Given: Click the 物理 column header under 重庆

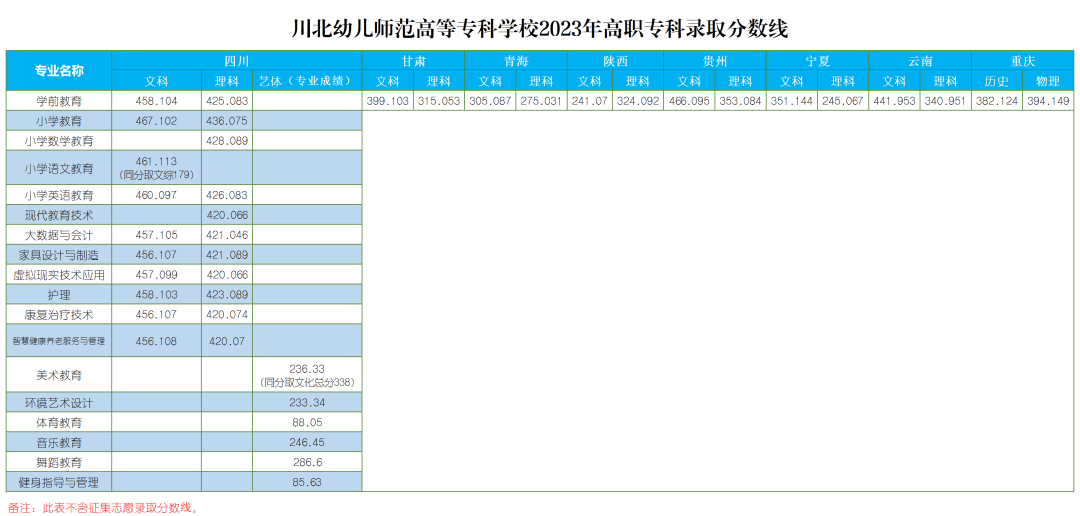Looking at the screenshot, I should point(1048,81).
